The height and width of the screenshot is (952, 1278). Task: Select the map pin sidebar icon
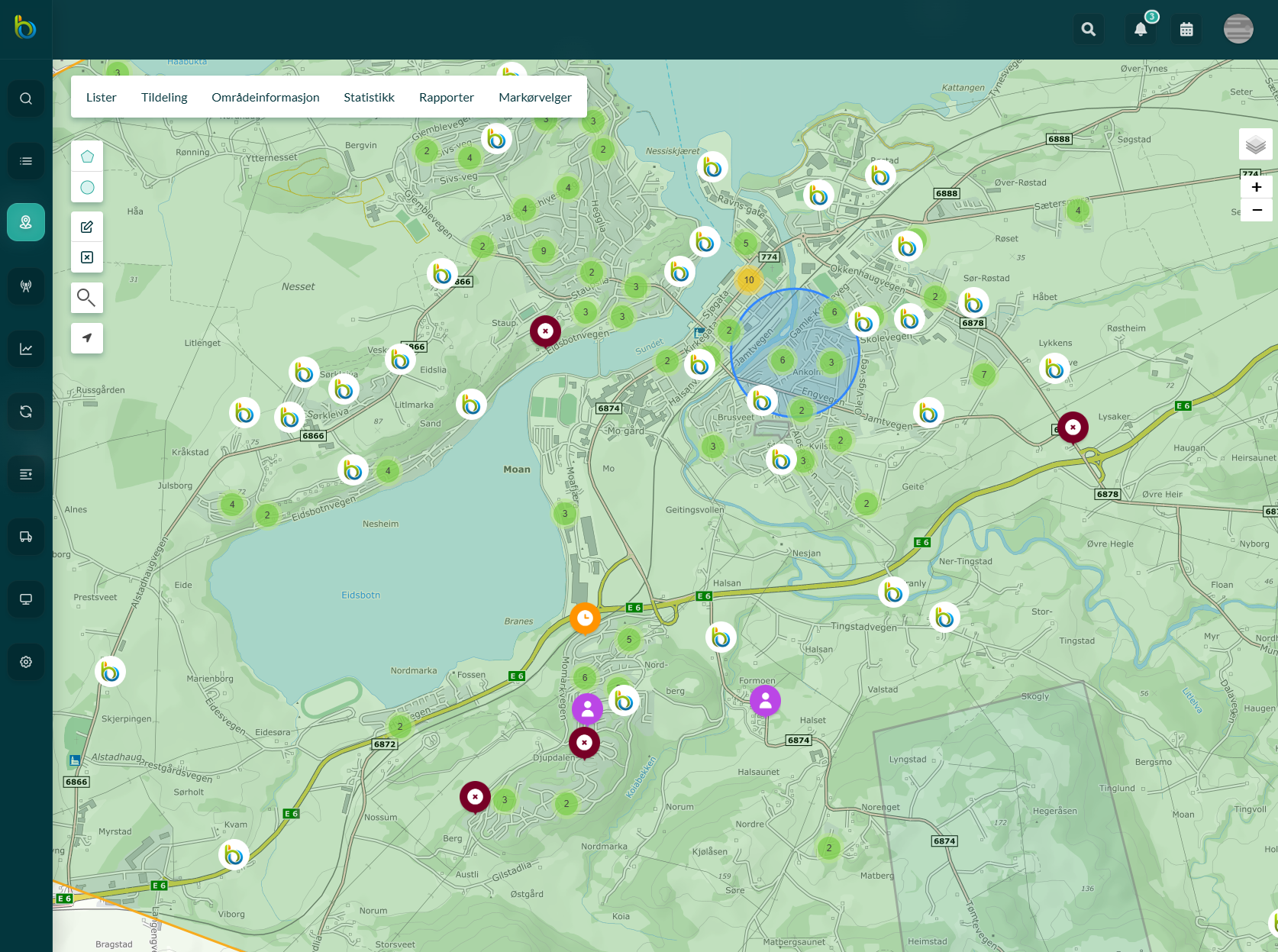click(x=26, y=222)
